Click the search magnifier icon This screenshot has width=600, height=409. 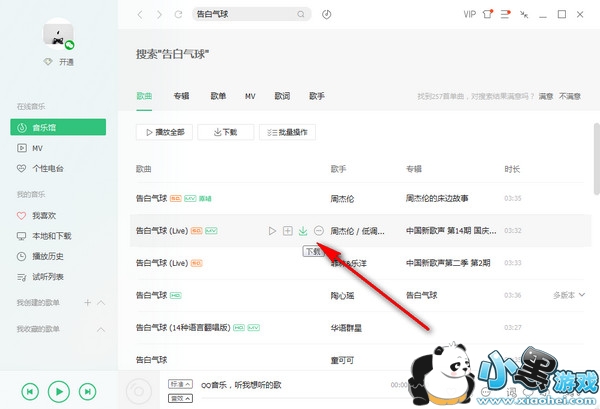coord(301,15)
